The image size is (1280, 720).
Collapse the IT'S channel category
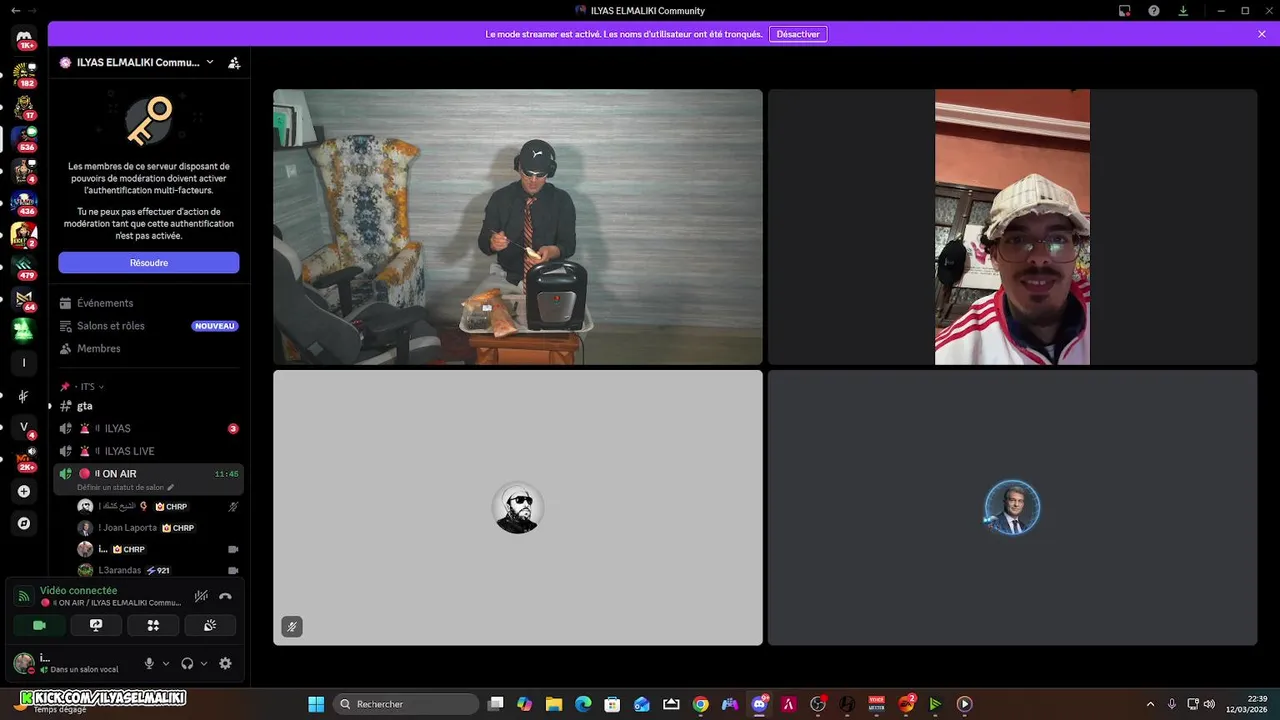click(x=87, y=386)
